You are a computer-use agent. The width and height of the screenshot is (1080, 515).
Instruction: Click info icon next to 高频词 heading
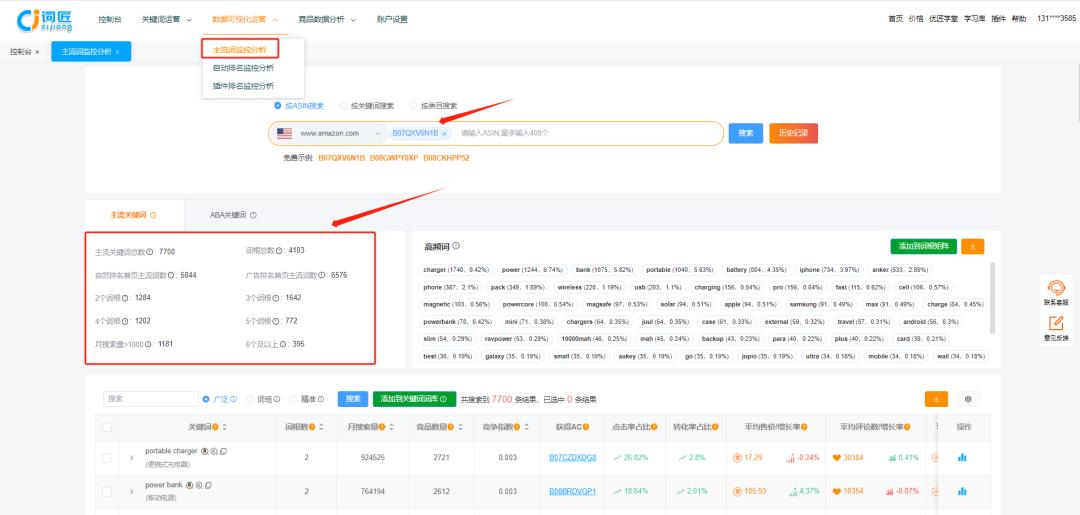pyautogui.click(x=456, y=246)
